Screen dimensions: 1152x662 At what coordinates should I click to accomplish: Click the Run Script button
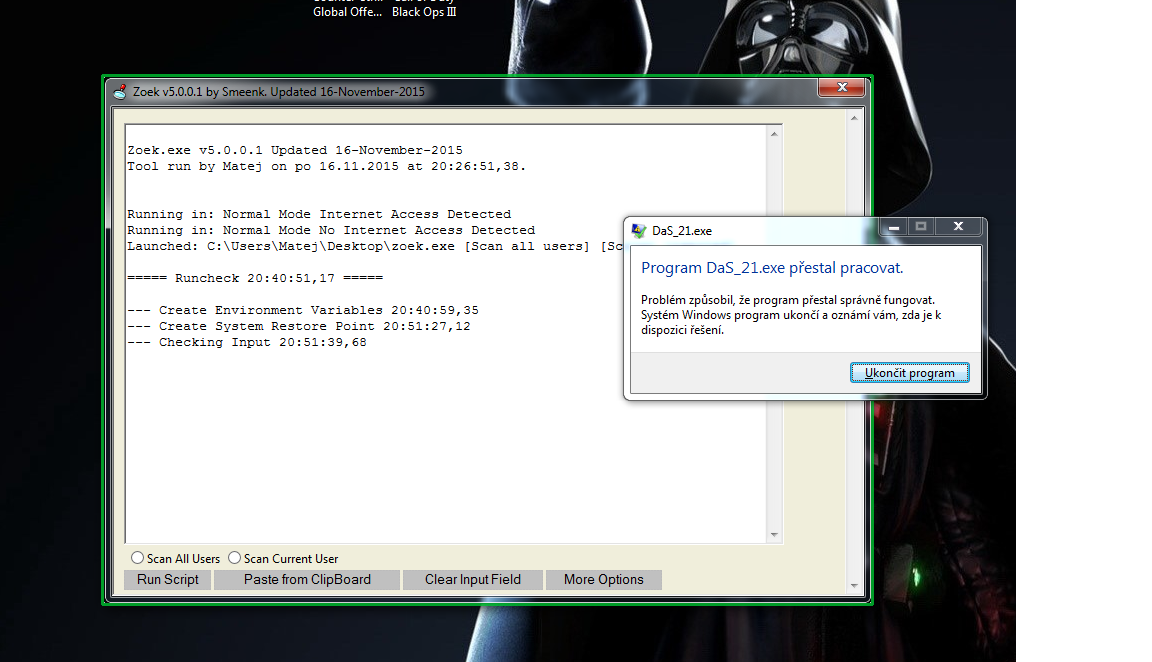pyautogui.click(x=168, y=580)
